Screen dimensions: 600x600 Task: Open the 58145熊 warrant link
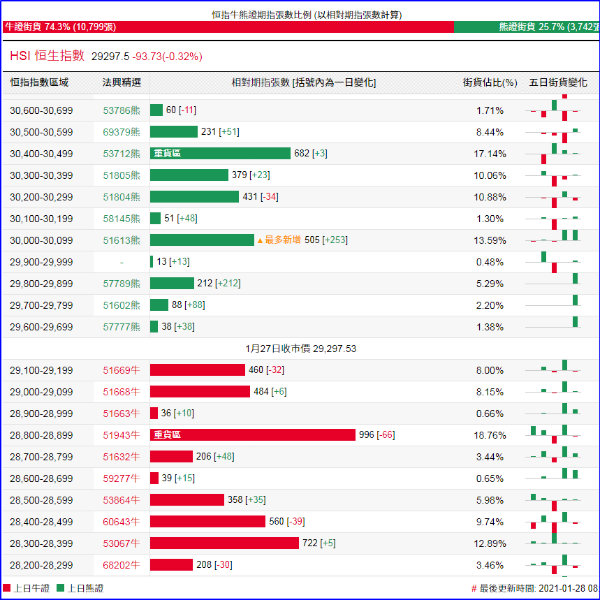(x=121, y=218)
